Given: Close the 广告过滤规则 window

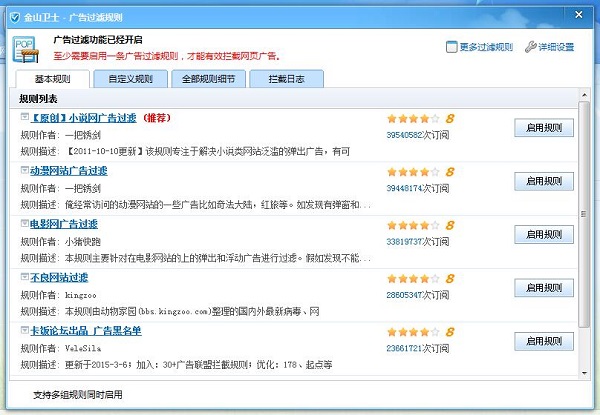Looking at the screenshot, I should [x=579, y=15].
